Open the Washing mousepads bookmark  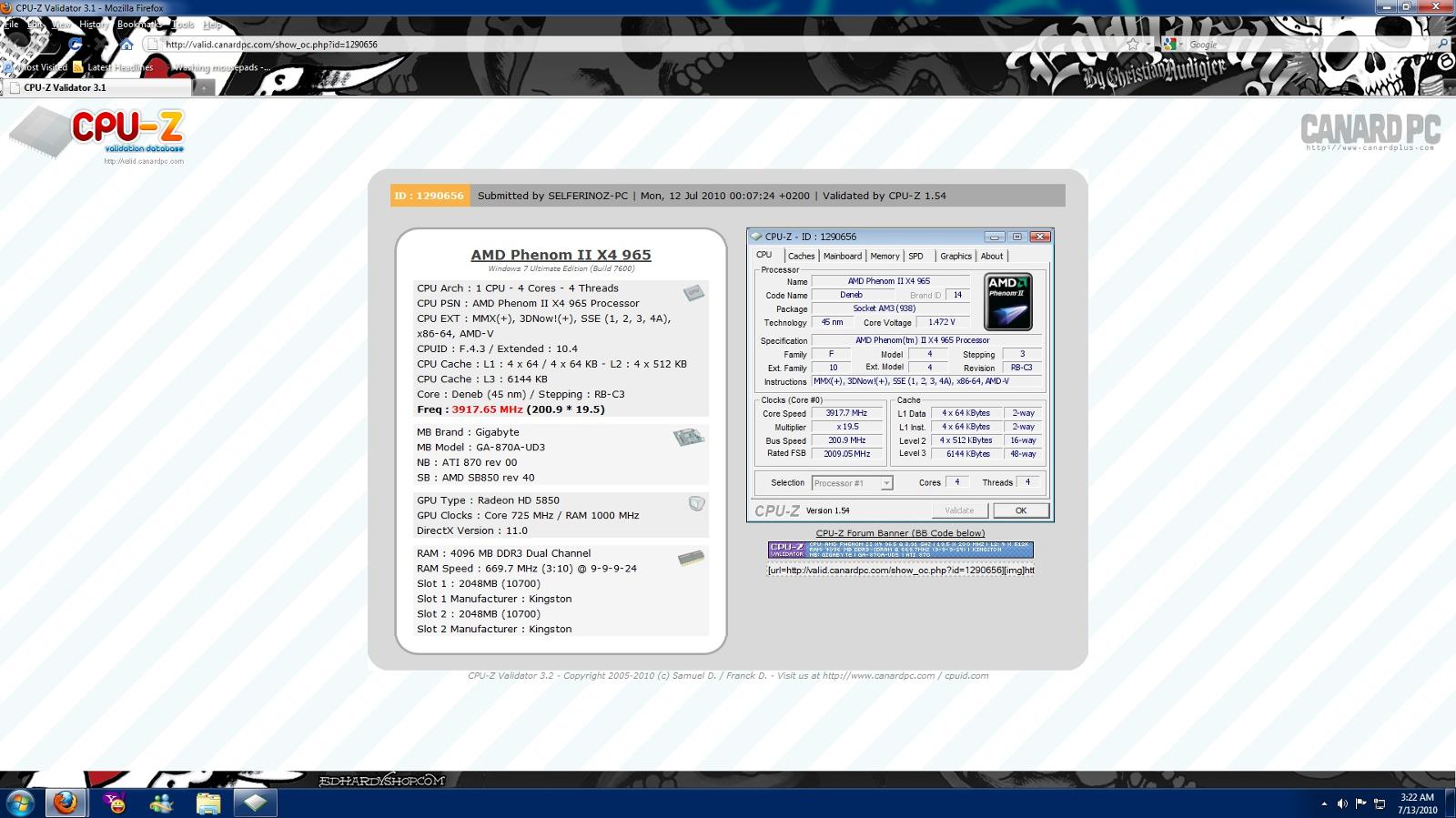(221, 67)
